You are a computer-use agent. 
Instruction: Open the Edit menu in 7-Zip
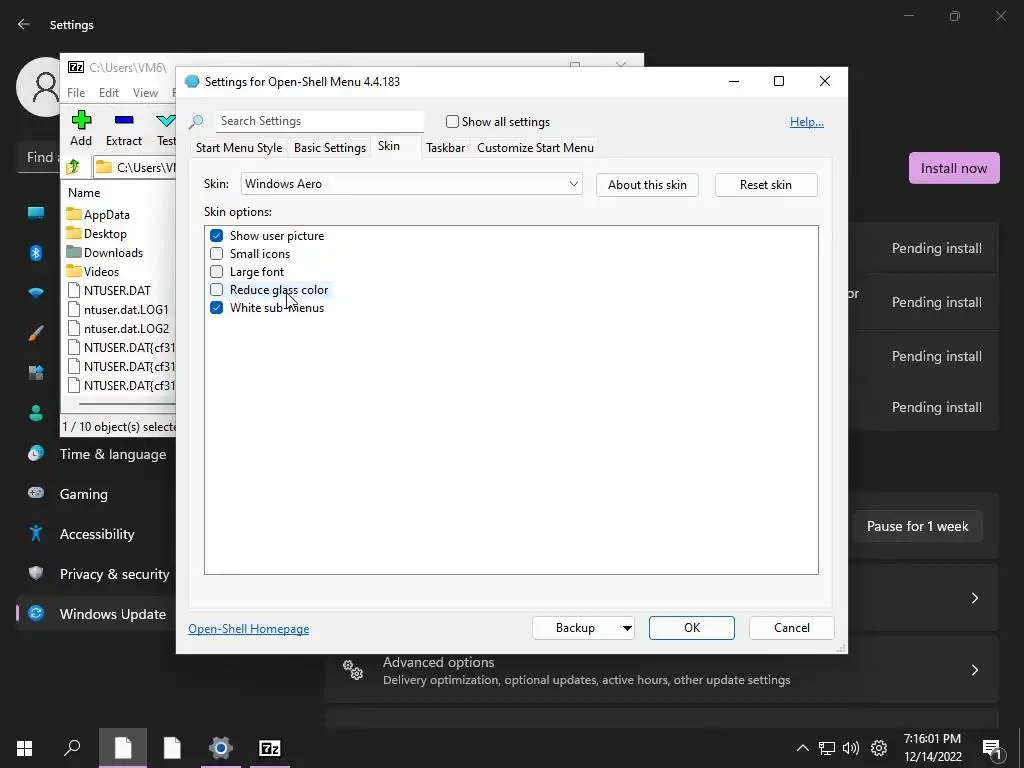pyautogui.click(x=108, y=93)
